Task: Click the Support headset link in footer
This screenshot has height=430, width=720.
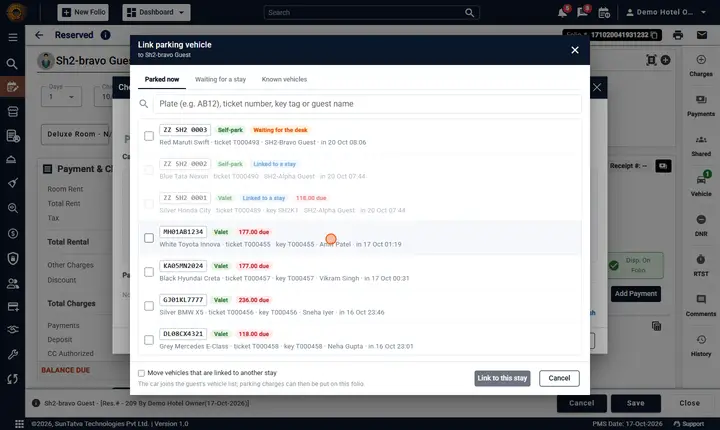Action: point(688,424)
